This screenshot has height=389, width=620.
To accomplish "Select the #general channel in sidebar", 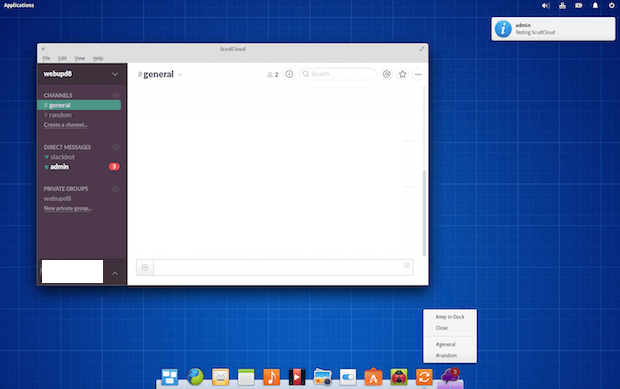I will tap(79, 105).
